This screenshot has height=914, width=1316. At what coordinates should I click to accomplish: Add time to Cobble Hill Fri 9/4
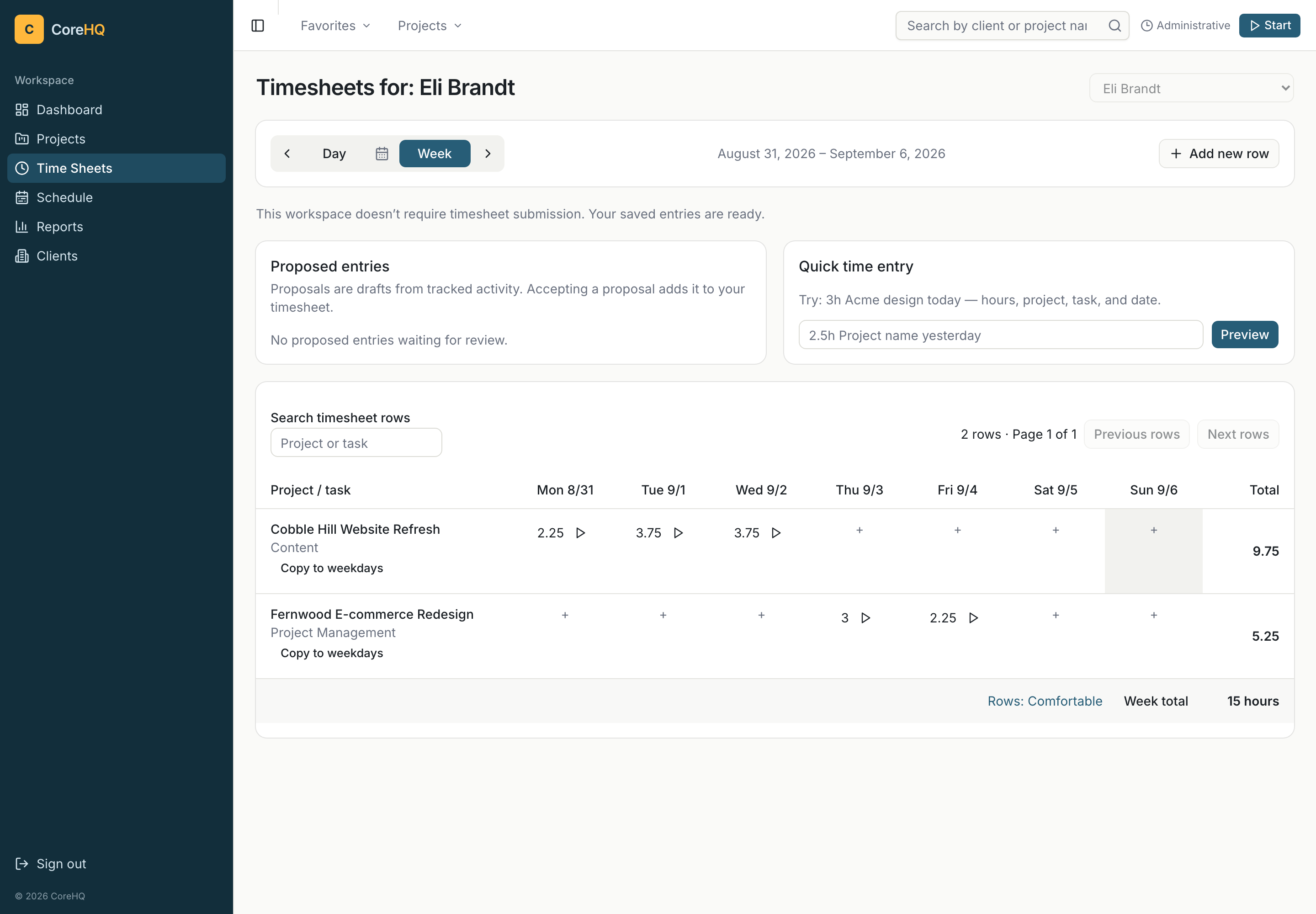pyautogui.click(x=957, y=530)
